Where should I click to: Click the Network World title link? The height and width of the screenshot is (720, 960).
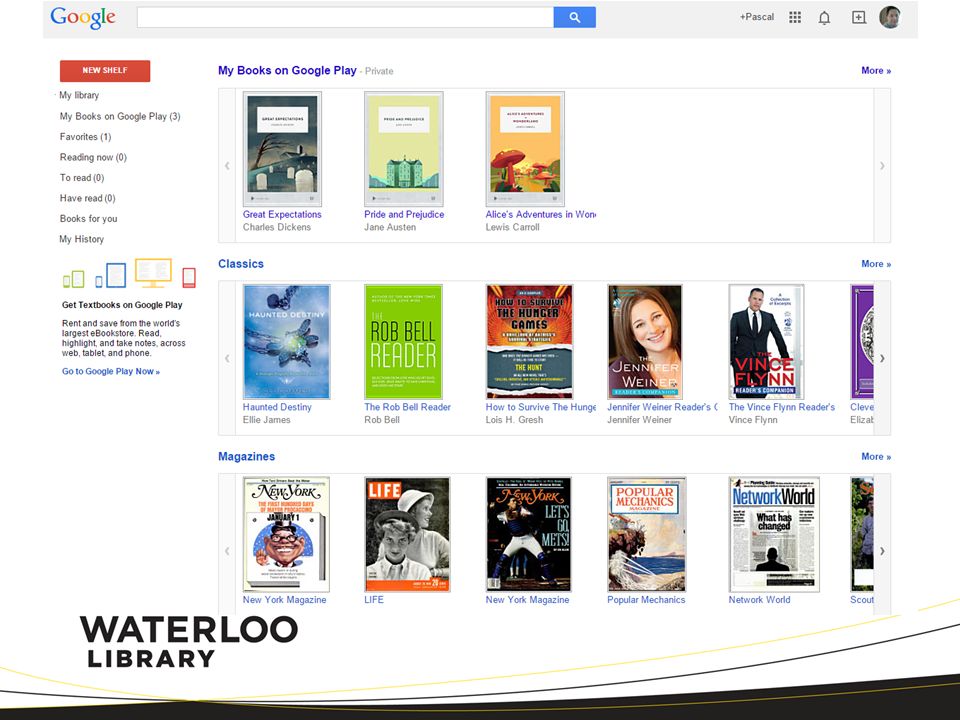(759, 599)
